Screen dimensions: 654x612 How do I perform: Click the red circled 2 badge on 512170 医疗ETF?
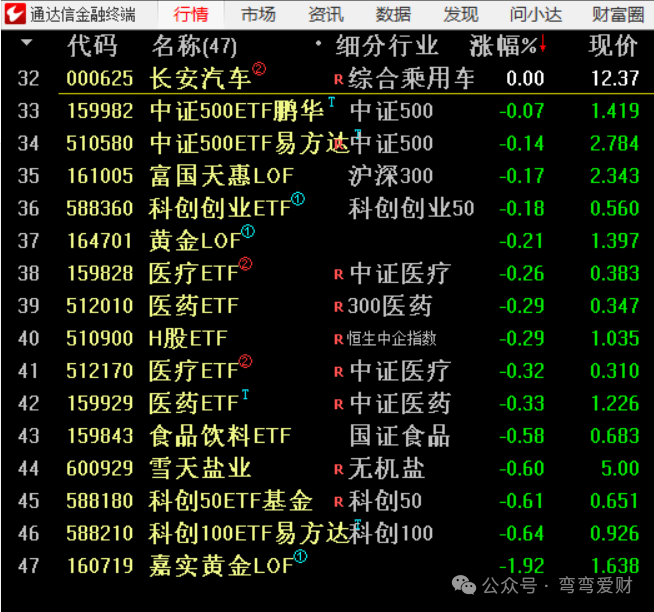tap(245, 361)
